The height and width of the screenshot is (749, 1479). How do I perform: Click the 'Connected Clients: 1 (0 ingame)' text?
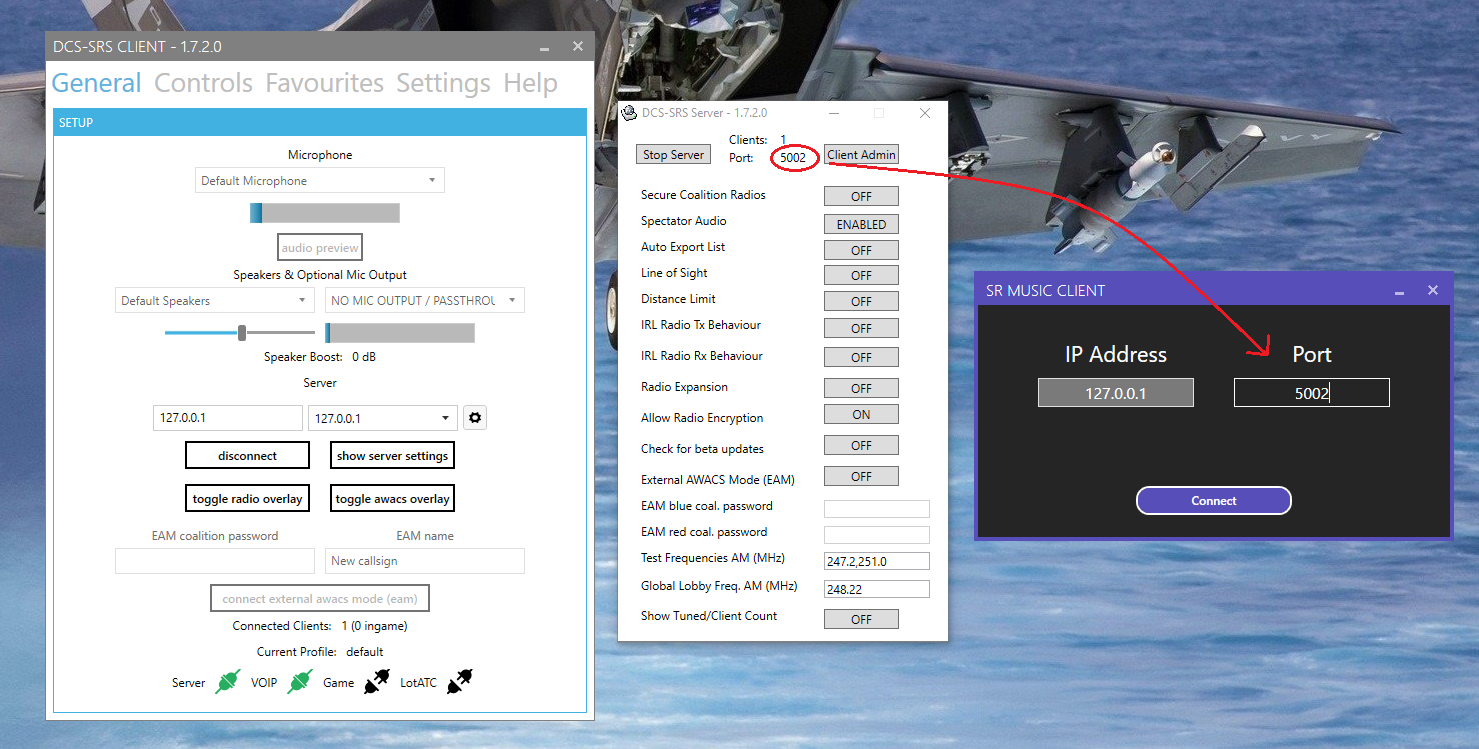pyautogui.click(x=320, y=626)
